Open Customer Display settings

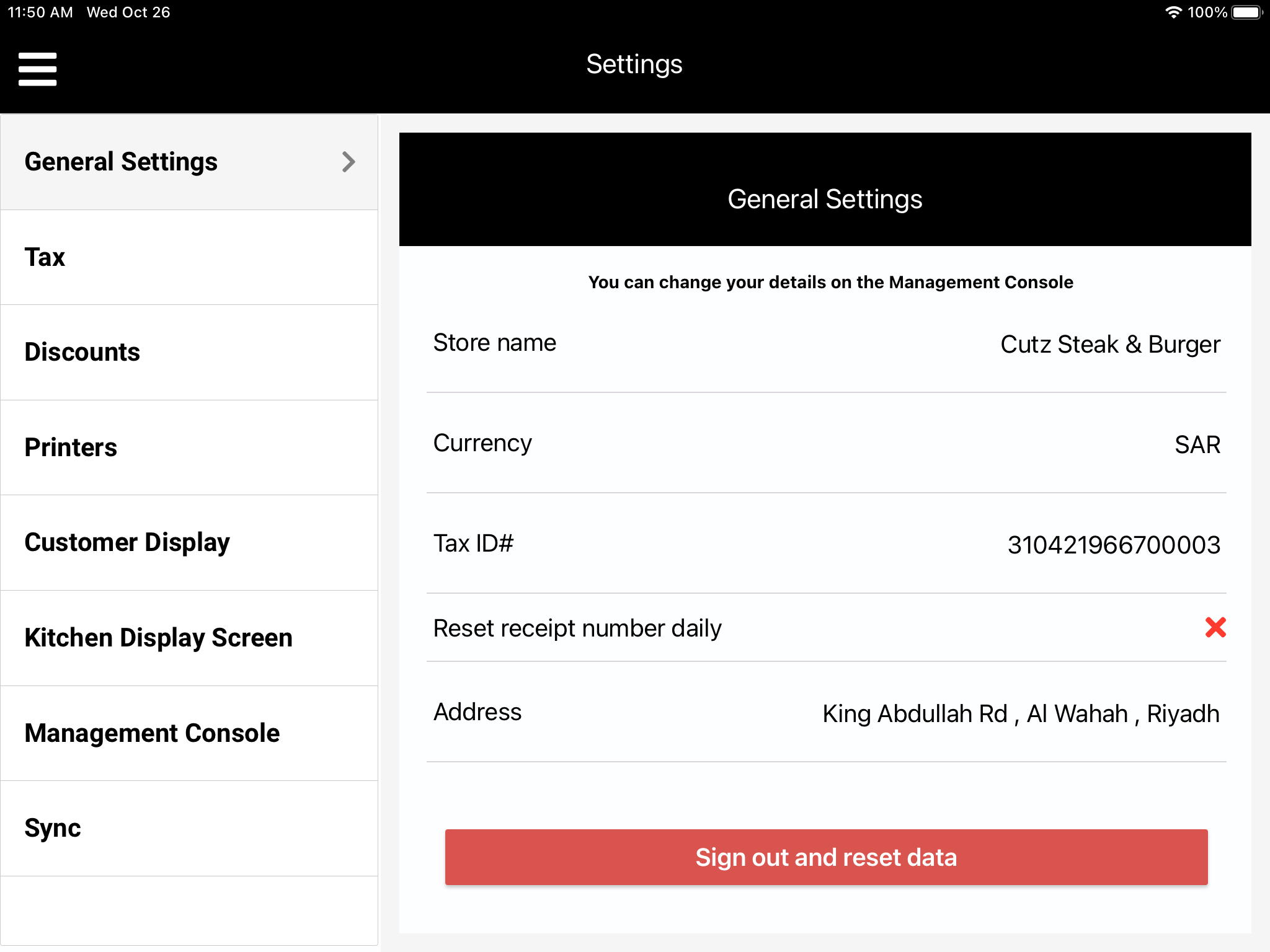(189, 542)
